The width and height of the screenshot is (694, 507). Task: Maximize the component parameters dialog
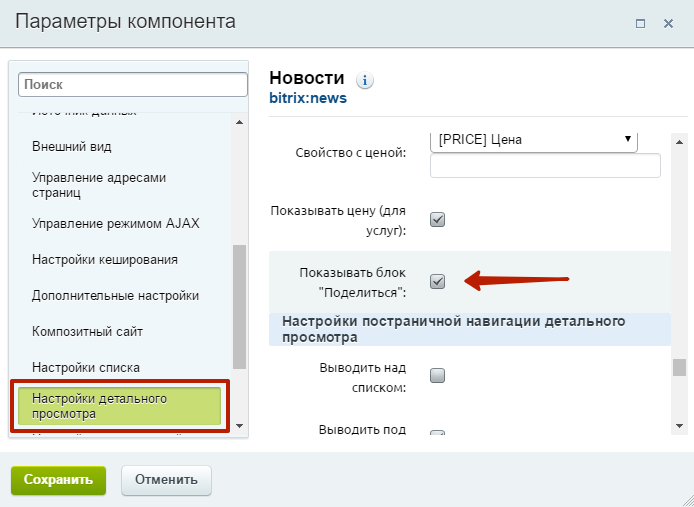coord(640,22)
